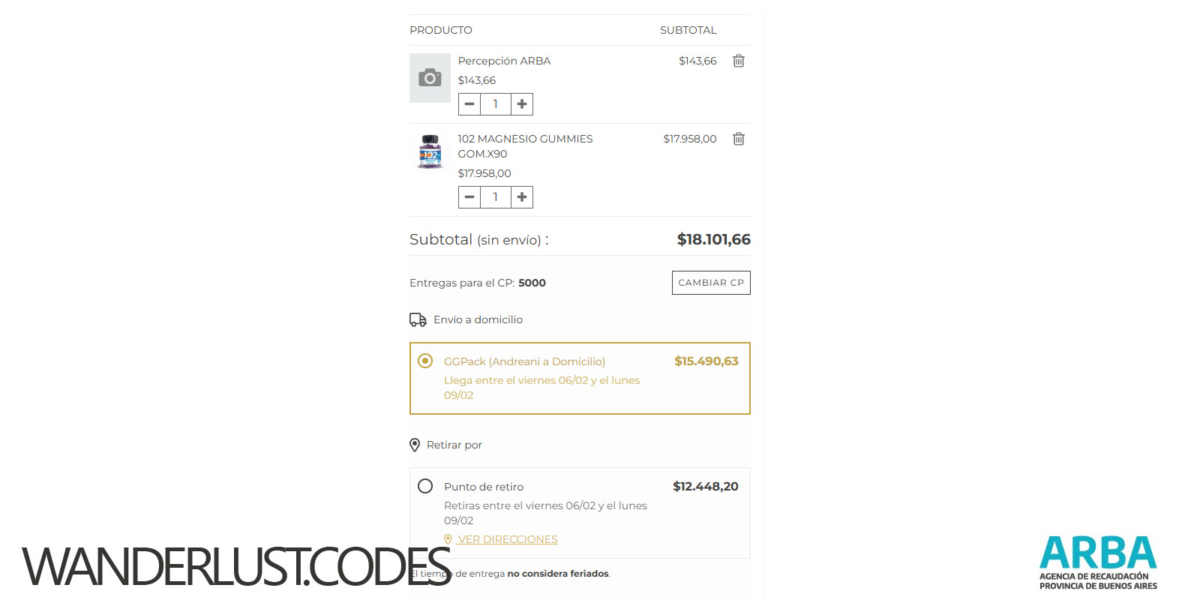
Task: Click the camera placeholder image for Percepción ARBA
Action: tap(430, 77)
